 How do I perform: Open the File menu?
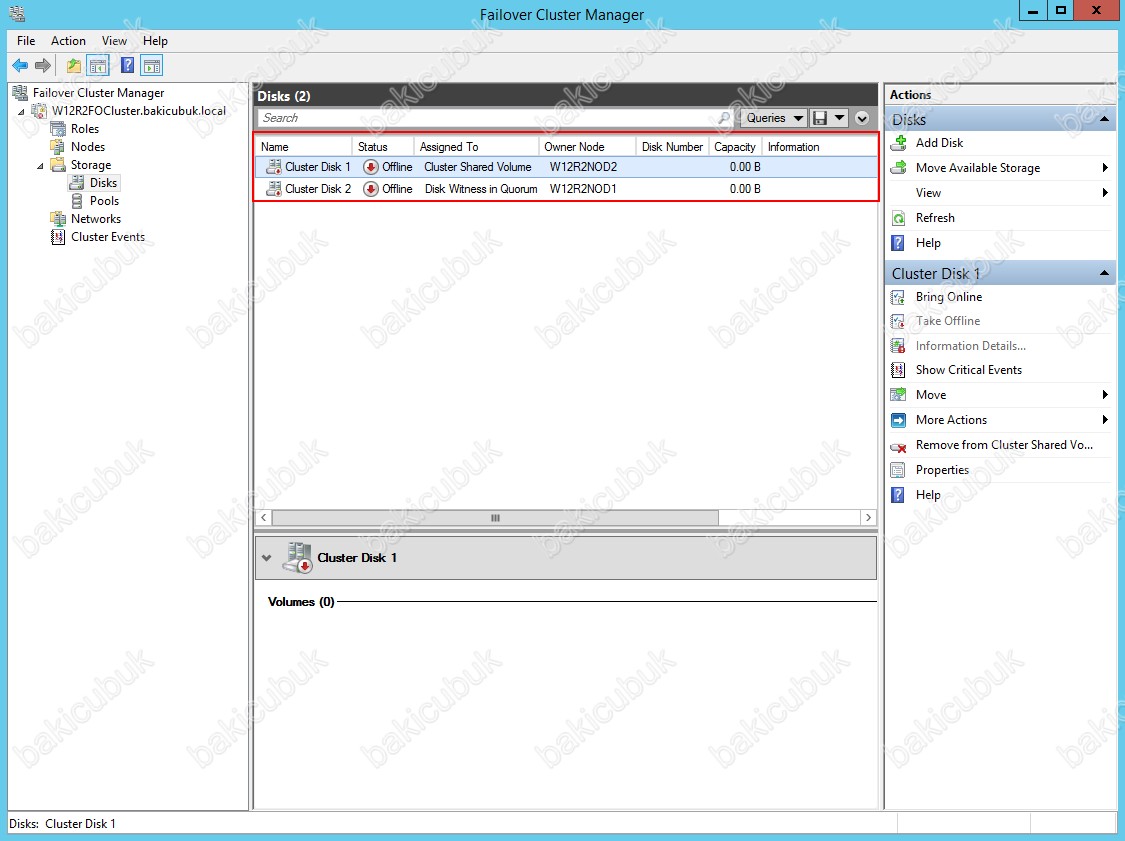pos(26,41)
